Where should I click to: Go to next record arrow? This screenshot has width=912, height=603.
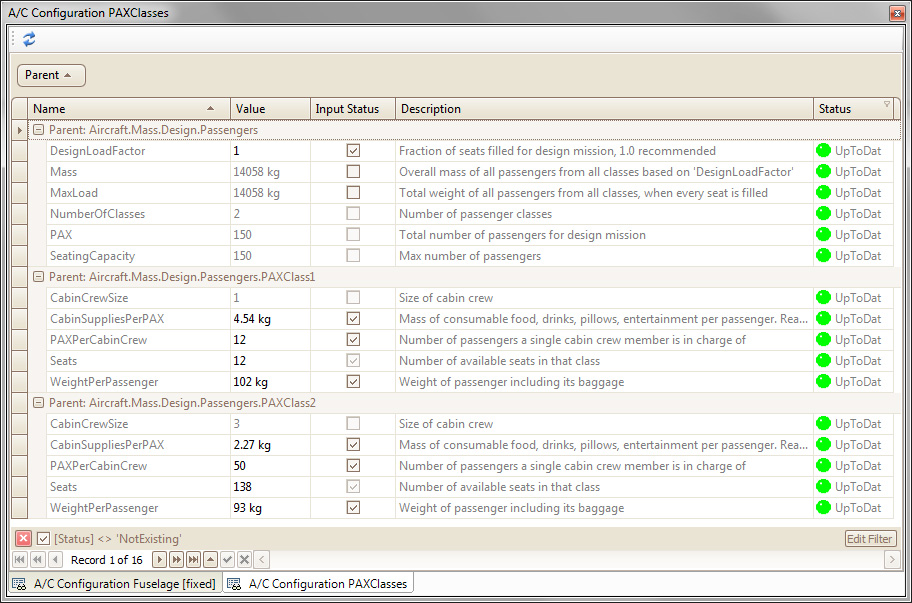(159, 559)
